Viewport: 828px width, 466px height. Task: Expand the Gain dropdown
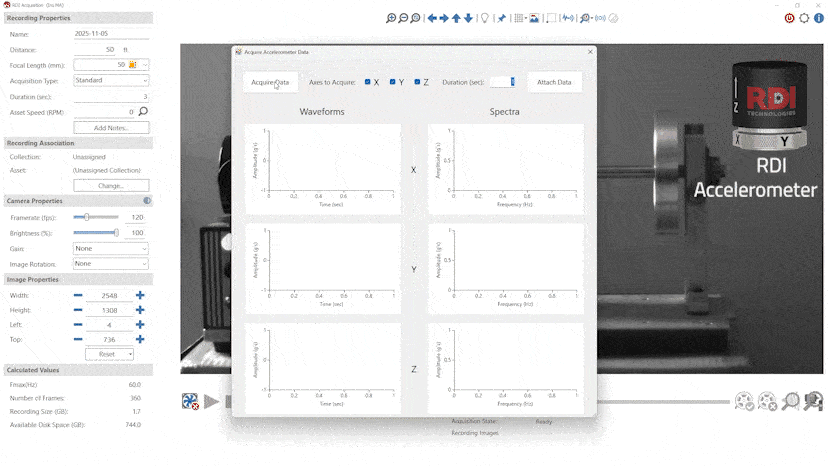tap(110, 248)
